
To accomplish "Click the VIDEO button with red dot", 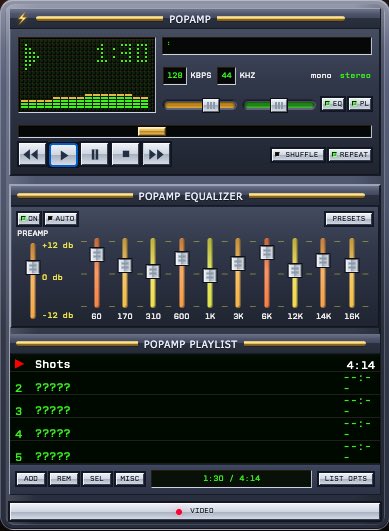I will pos(195,511).
